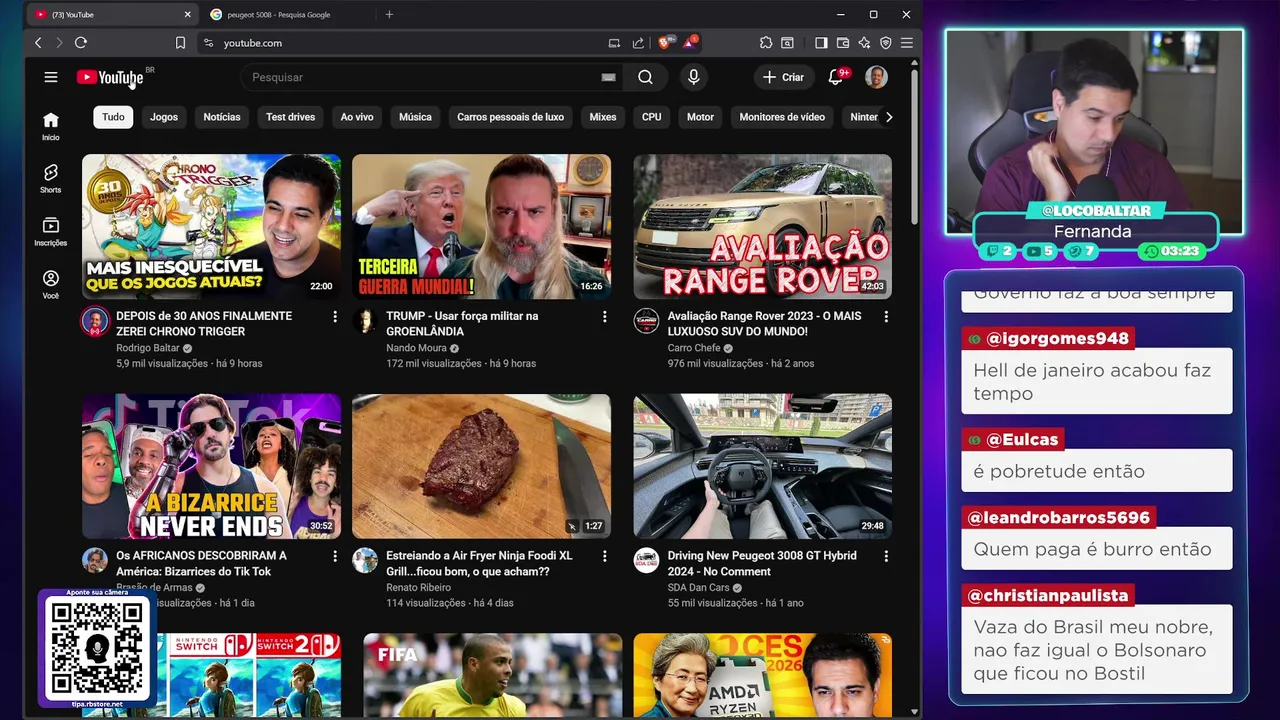Close the YouTube browser tab
The height and width of the screenshot is (720, 1280).
click(x=187, y=15)
